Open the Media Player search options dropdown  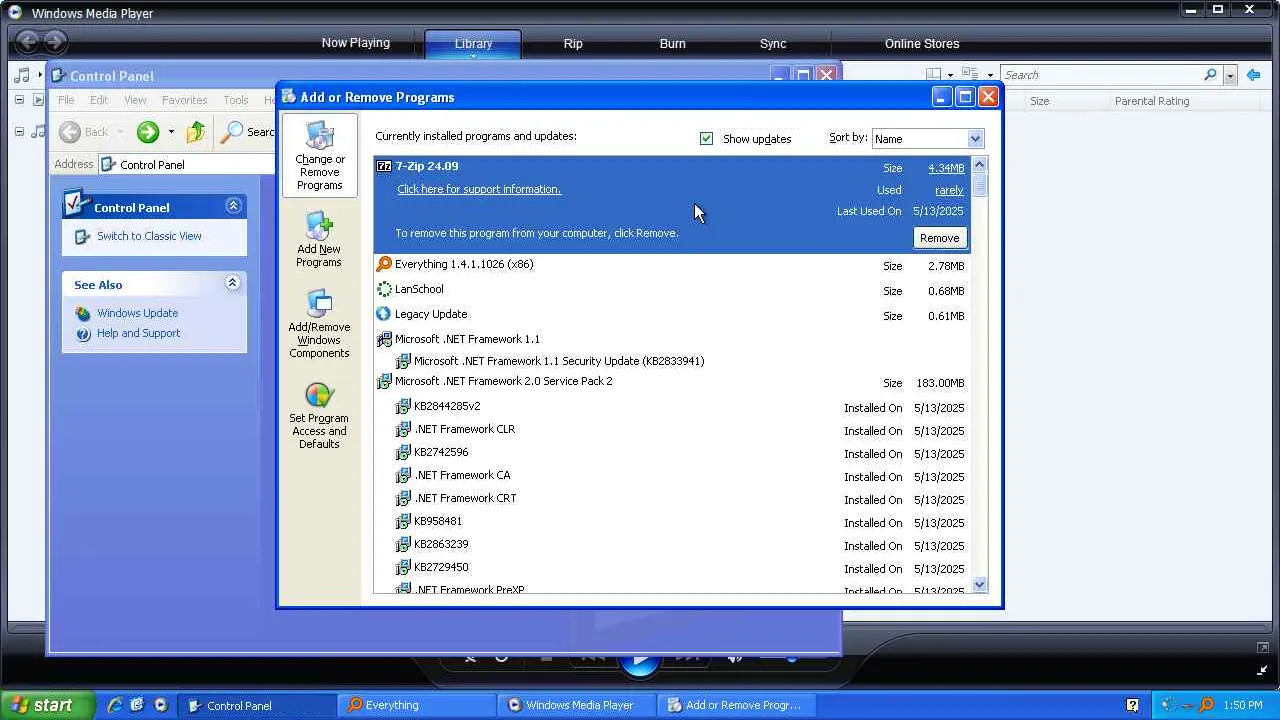1230,75
